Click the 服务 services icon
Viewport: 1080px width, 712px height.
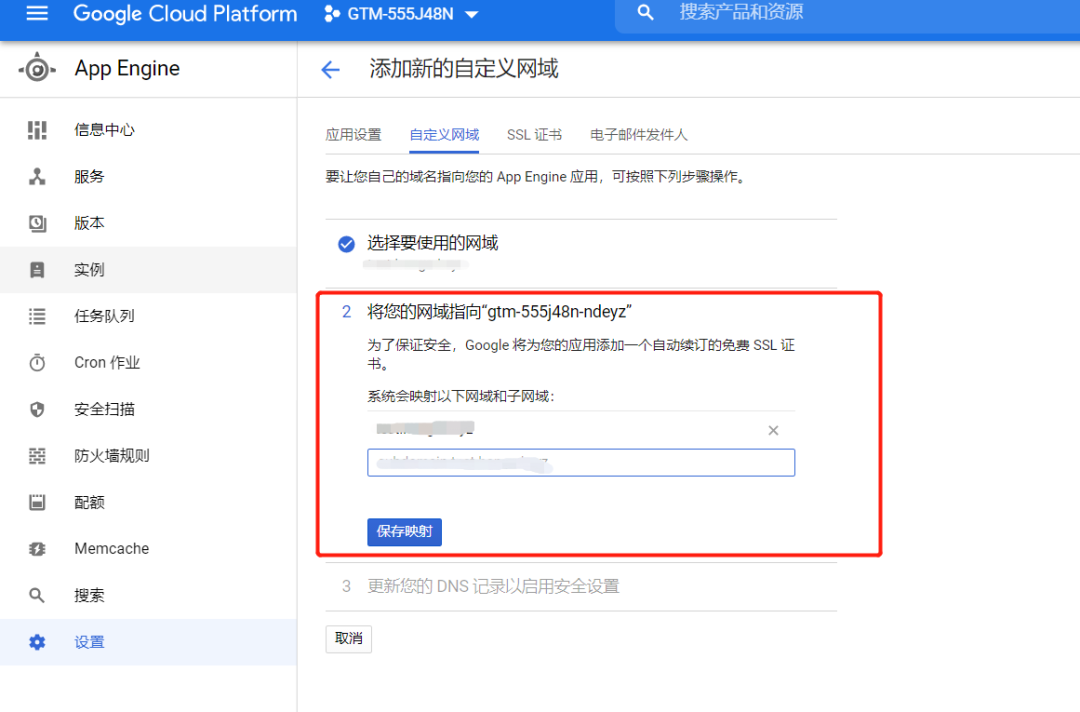37,176
